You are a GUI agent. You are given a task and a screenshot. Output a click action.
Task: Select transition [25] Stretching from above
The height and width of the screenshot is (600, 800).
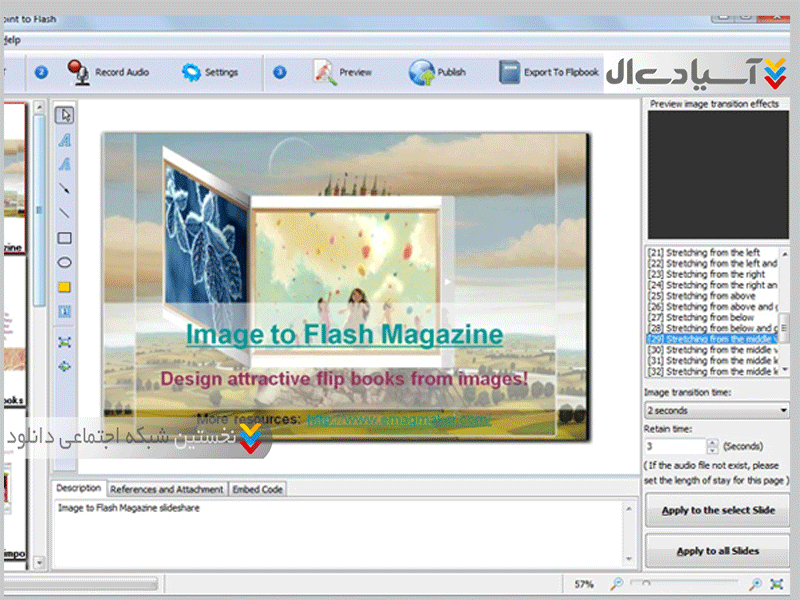(x=711, y=296)
